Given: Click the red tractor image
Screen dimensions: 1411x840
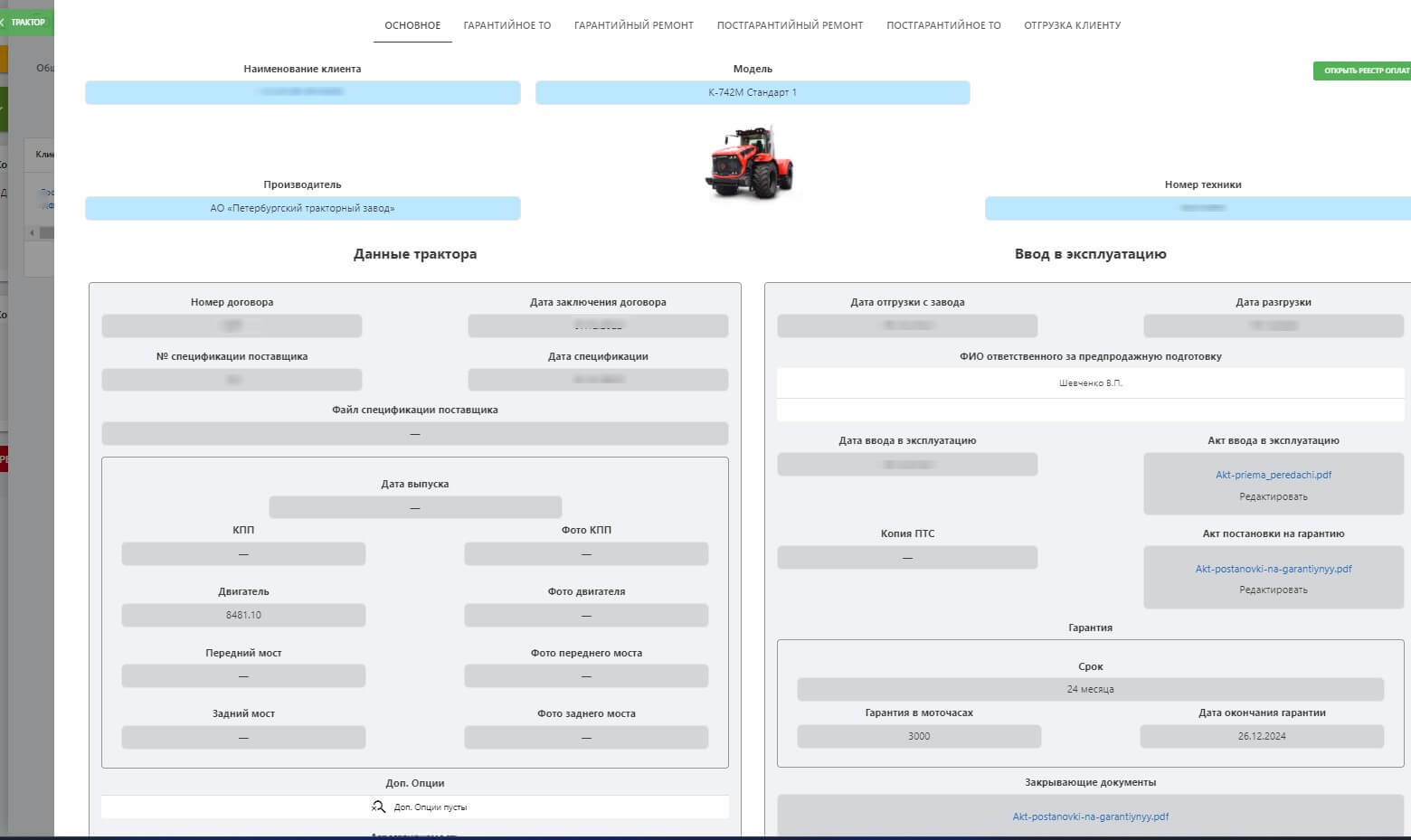Looking at the screenshot, I should coord(750,163).
